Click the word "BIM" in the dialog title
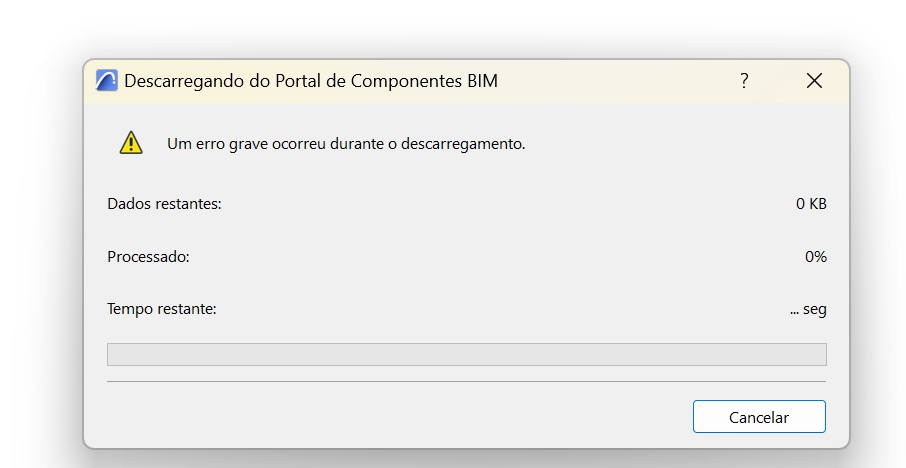Viewport: 906px width, 468px height. (482, 82)
